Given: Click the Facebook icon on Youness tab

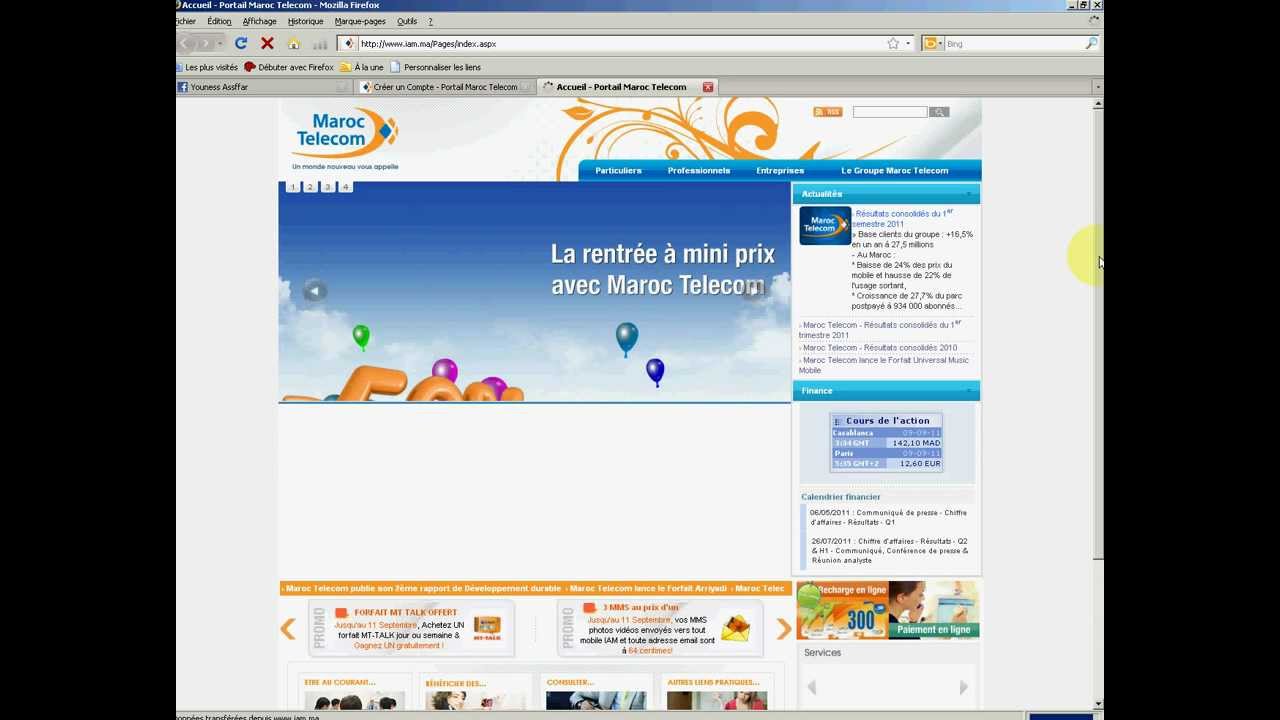Looking at the screenshot, I should (x=183, y=87).
